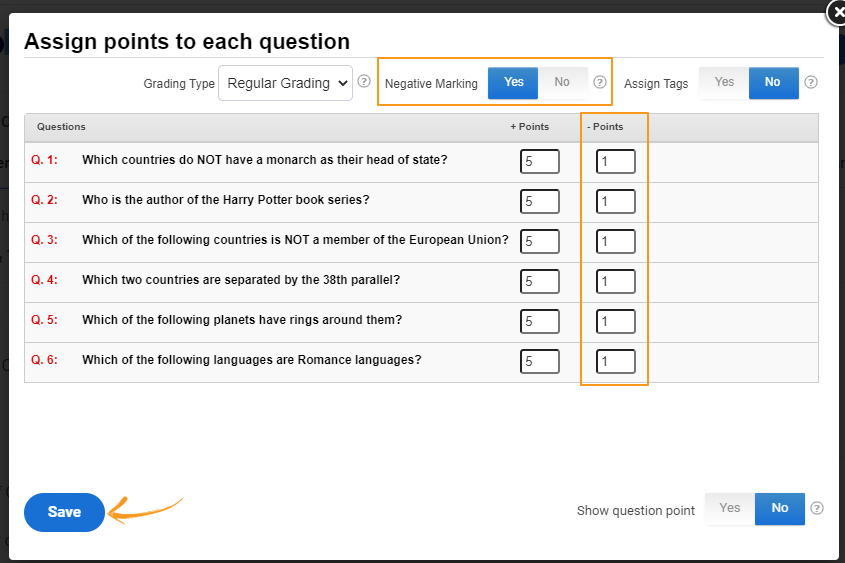Click plus points field for Q. 3
The image size is (845, 563).
[x=539, y=241]
